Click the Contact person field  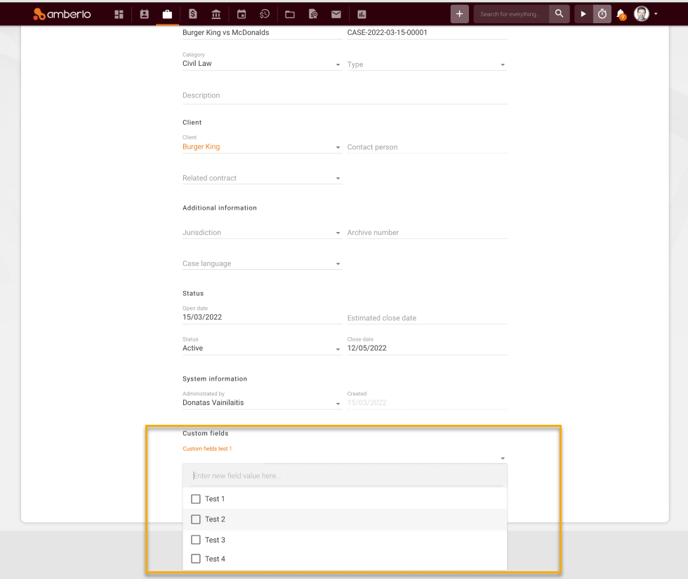coord(427,147)
